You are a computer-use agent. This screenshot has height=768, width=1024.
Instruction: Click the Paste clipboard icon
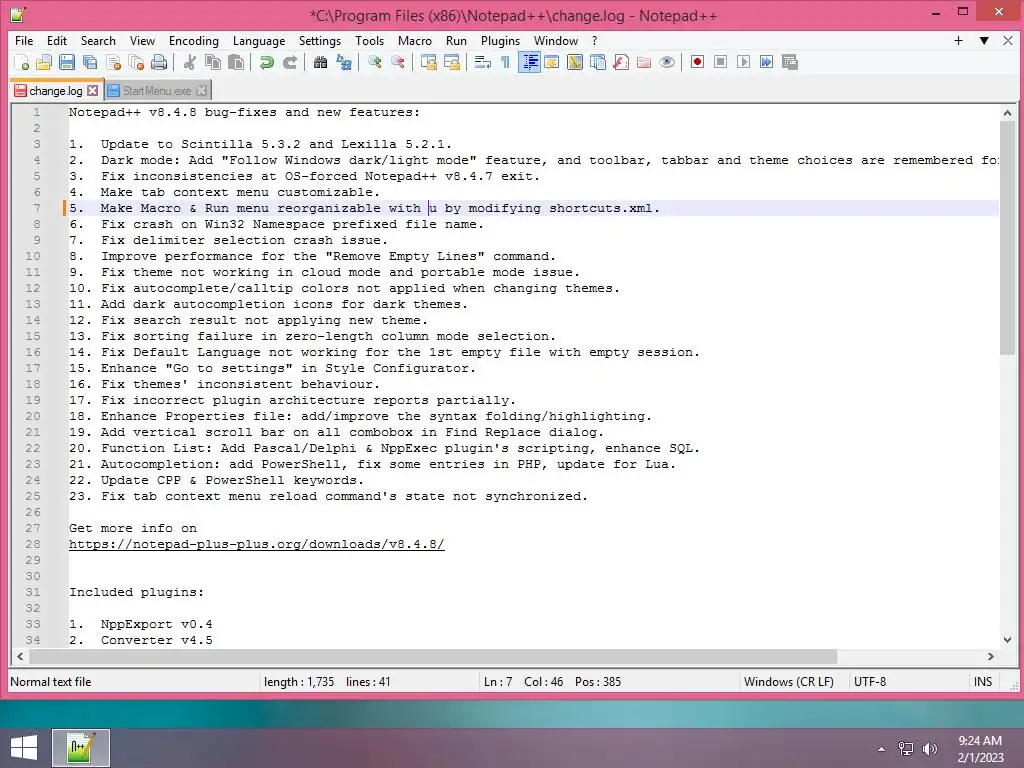coord(236,62)
